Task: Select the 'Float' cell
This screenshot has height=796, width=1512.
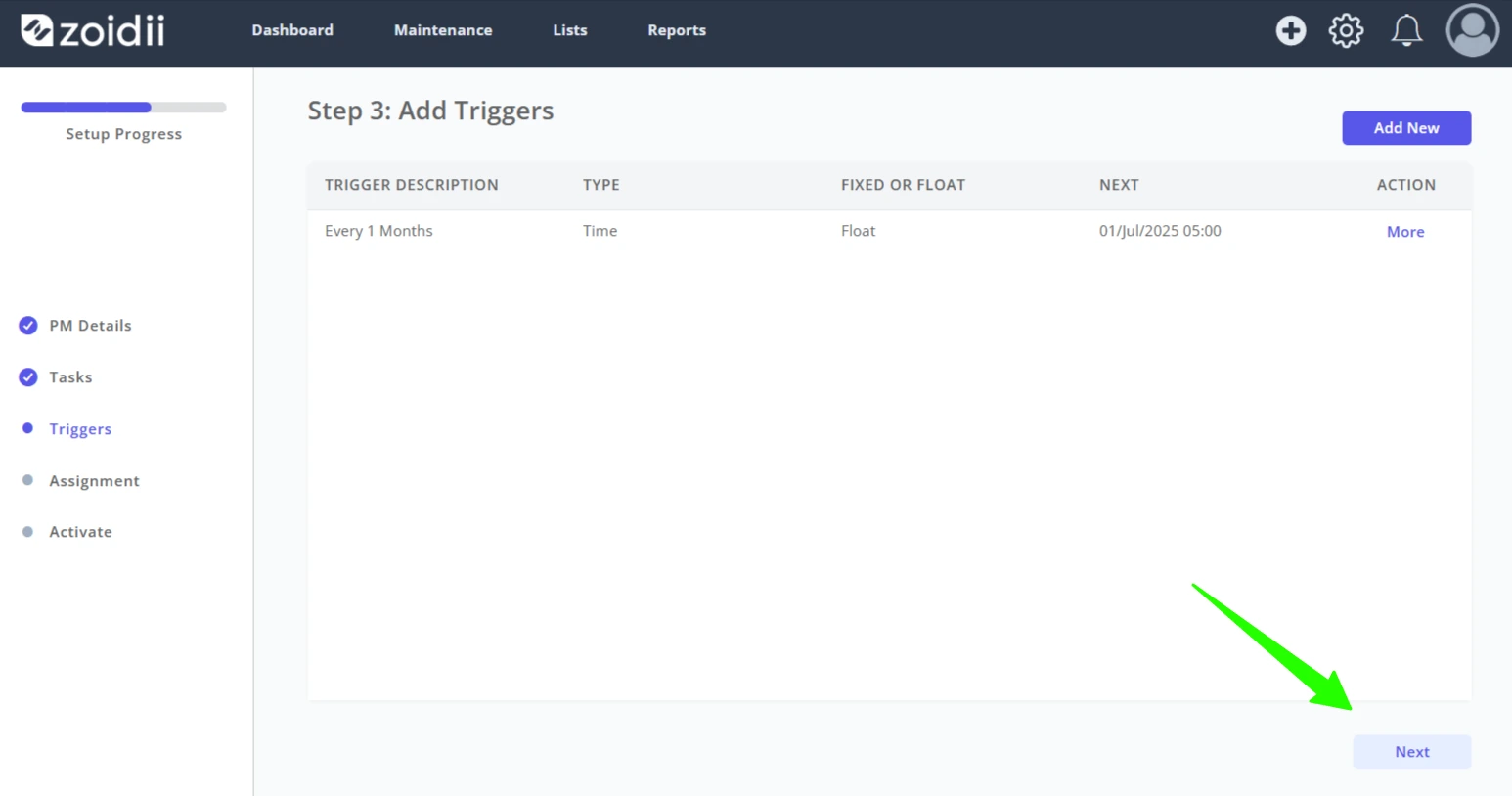Action: click(858, 231)
